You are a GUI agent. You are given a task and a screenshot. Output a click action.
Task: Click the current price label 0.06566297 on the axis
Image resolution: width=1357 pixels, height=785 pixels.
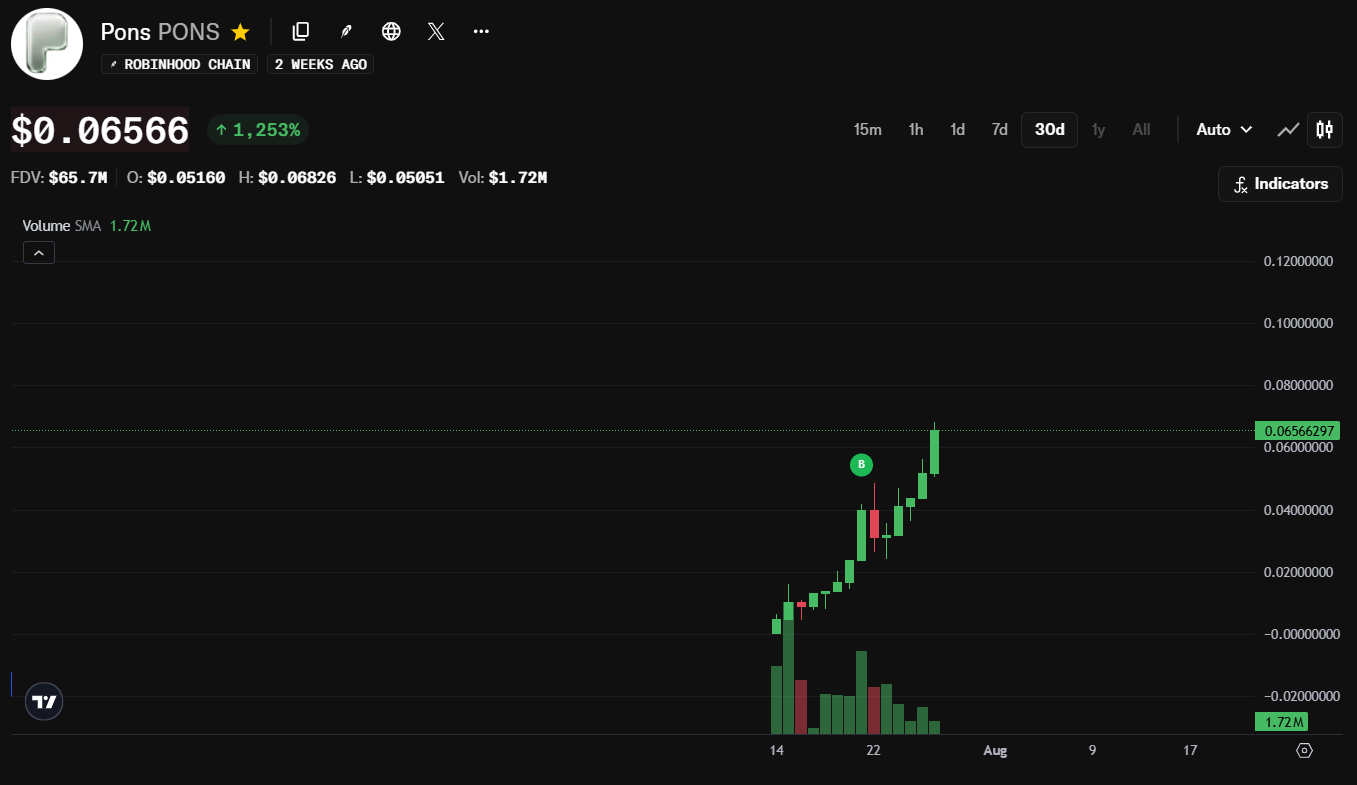point(1297,431)
